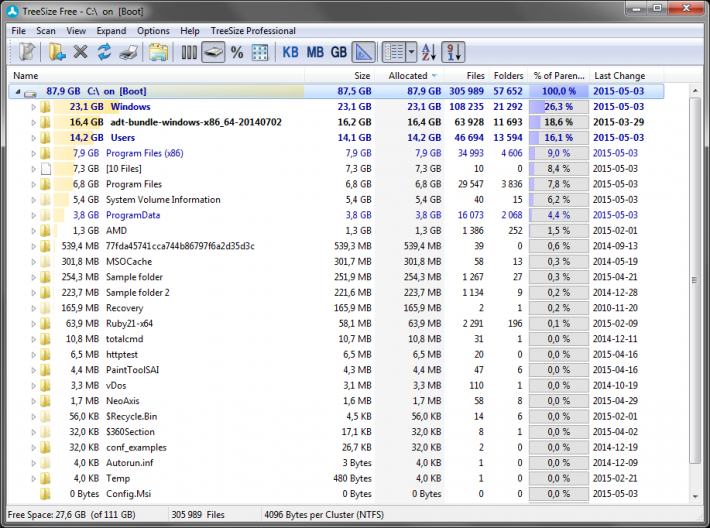Switch size units to MB
Image resolution: width=710 pixels, height=528 pixels.
pos(315,52)
